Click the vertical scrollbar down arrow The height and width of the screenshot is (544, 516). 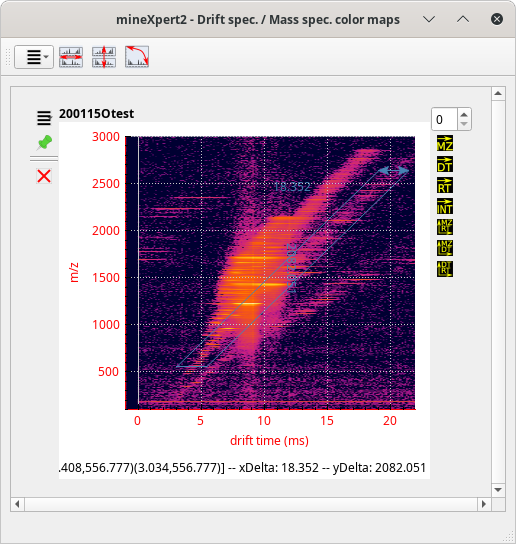coord(498,490)
